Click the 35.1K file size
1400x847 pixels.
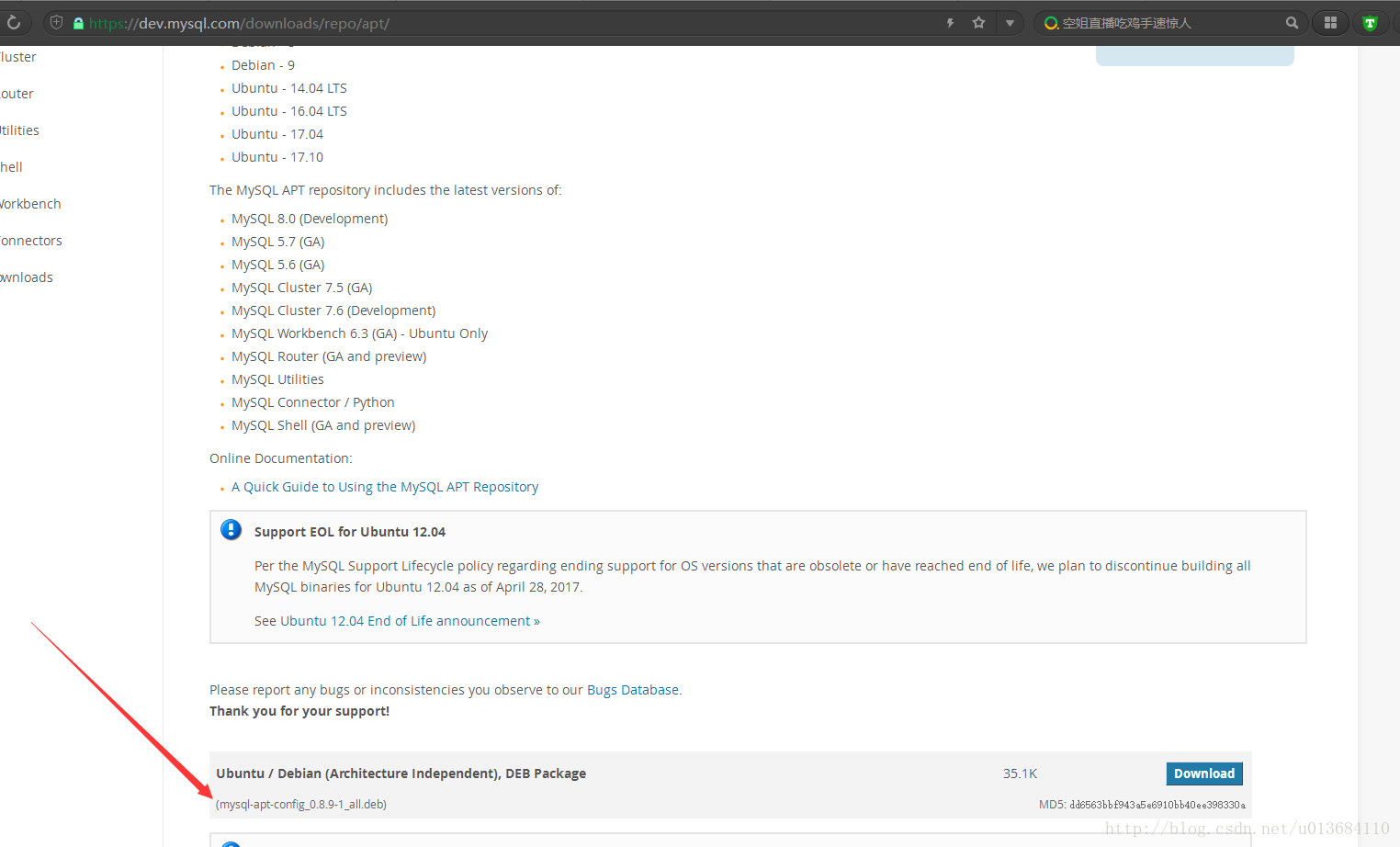tap(1021, 774)
